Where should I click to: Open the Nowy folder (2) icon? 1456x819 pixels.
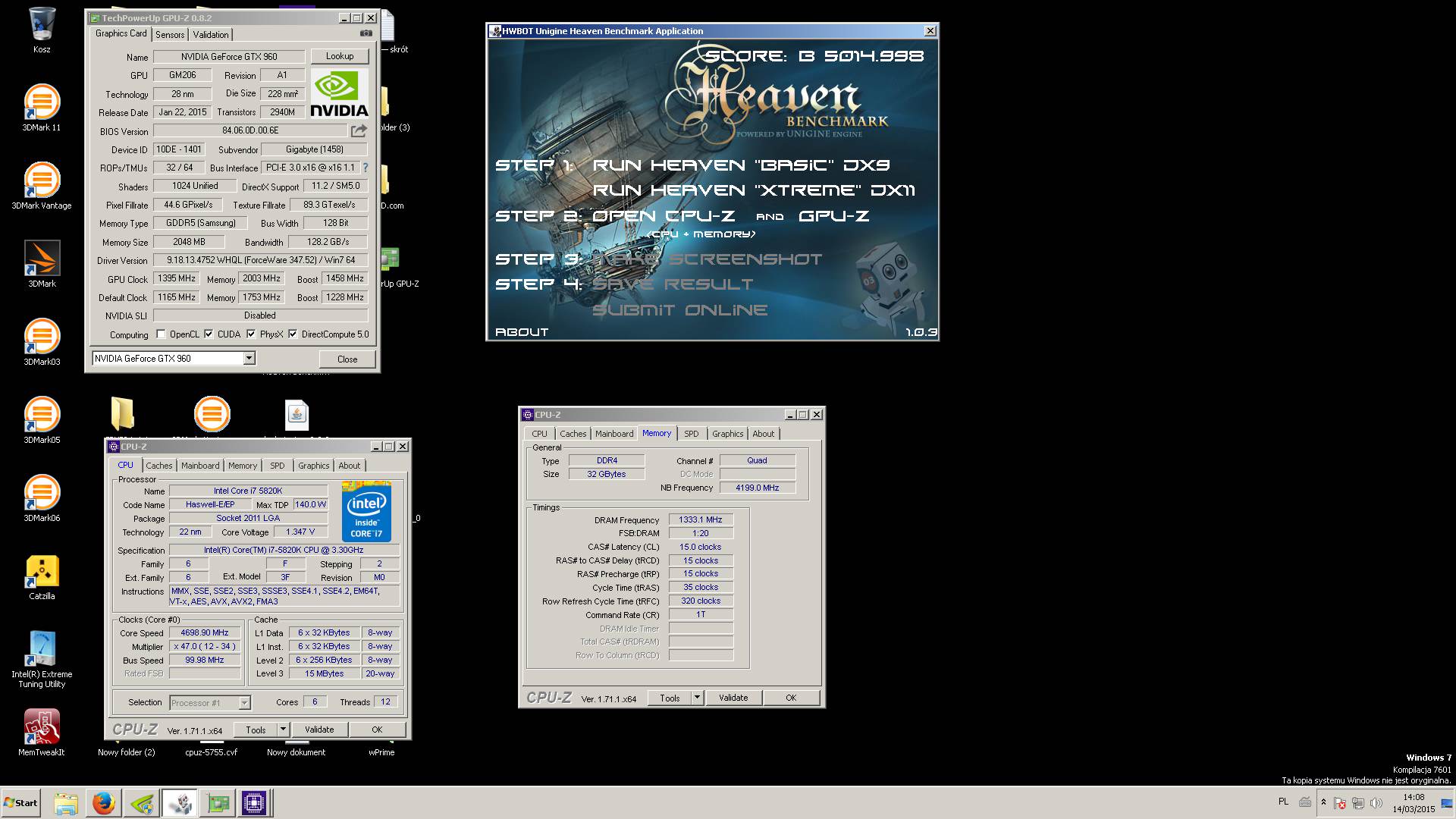pos(126,752)
